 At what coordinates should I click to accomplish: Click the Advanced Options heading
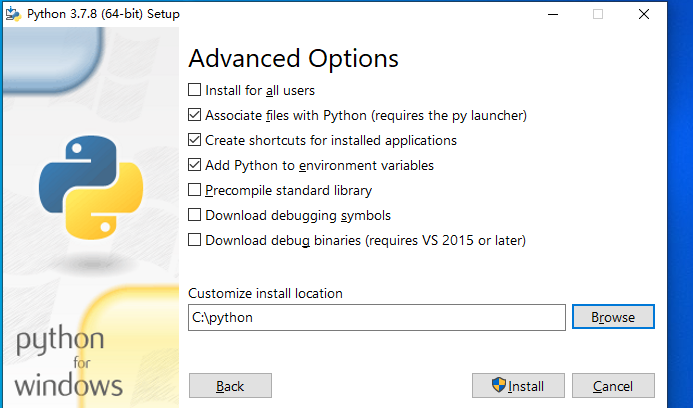tap(293, 58)
